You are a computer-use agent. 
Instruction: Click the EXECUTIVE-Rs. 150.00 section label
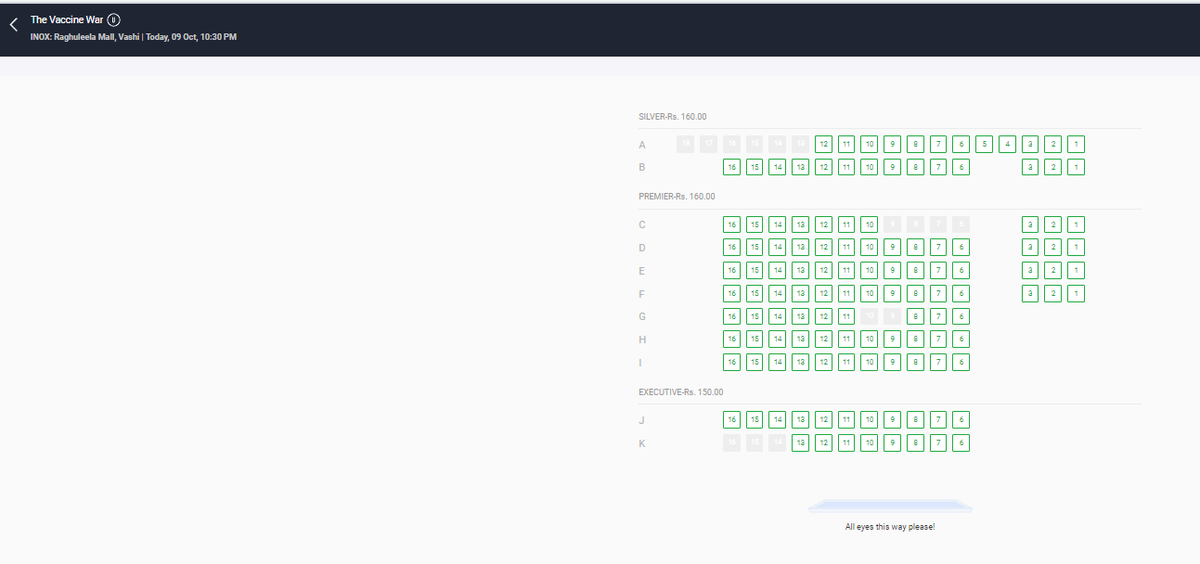pyautogui.click(x=680, y=392)
